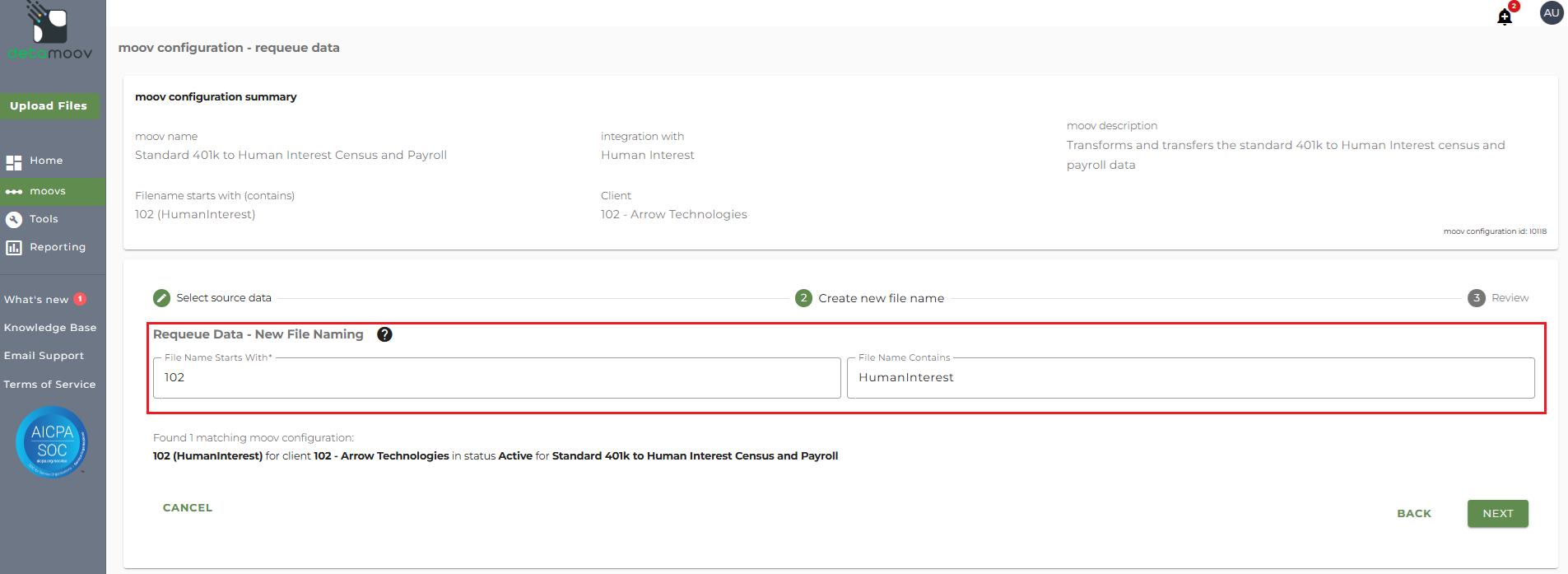Open the AU user avatar menu
The image size is (1568, 574).
click(1551, 13)
